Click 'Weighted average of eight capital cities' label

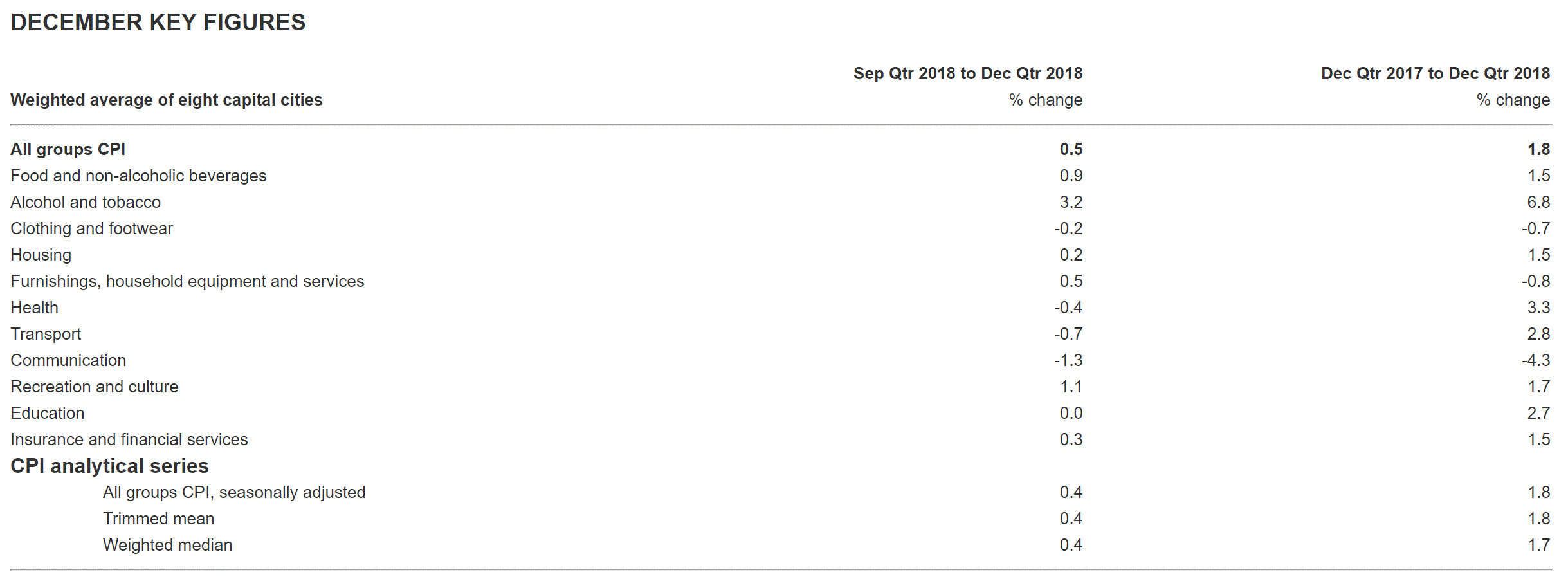(167, 100)
